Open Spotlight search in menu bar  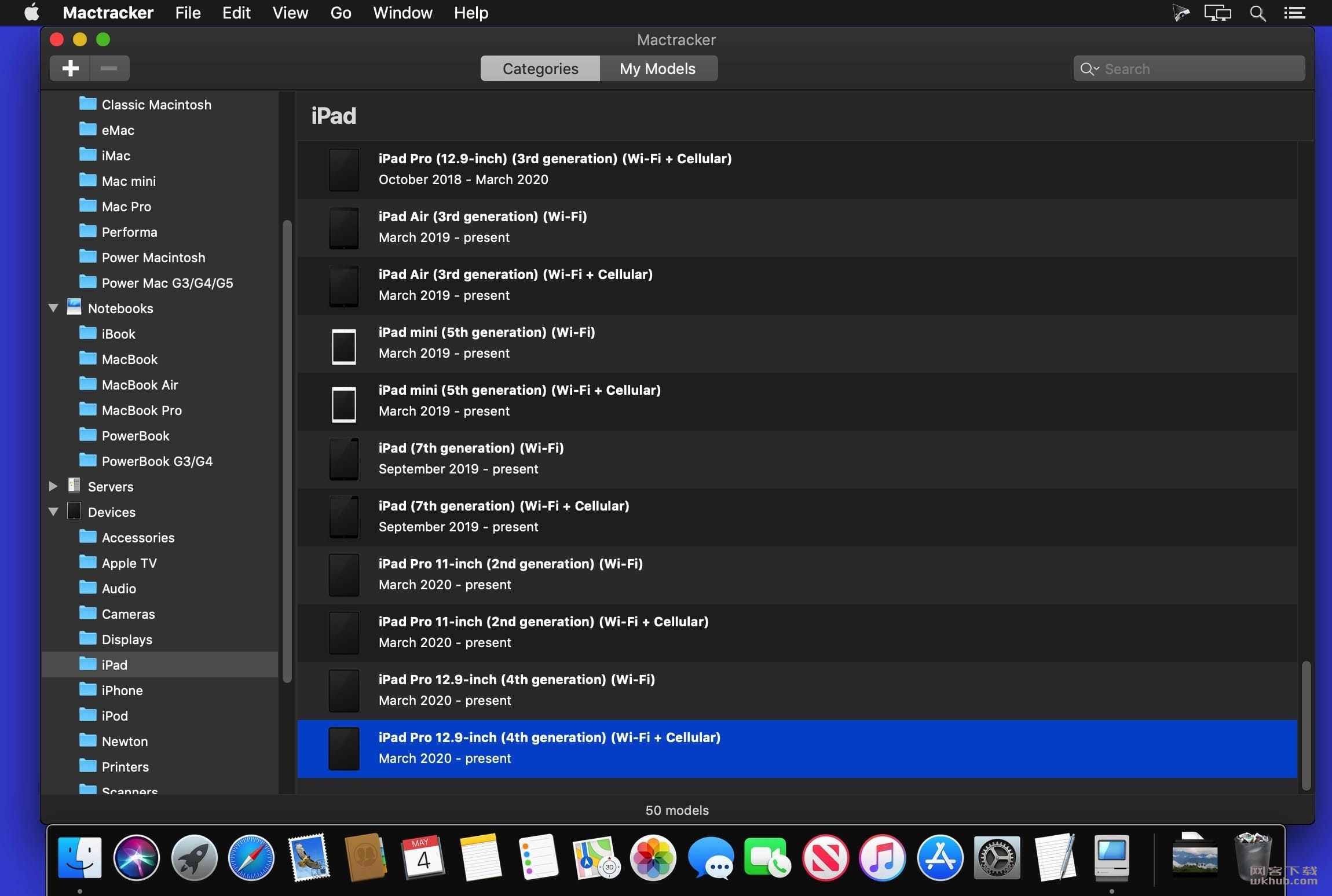coord(1257,13)
